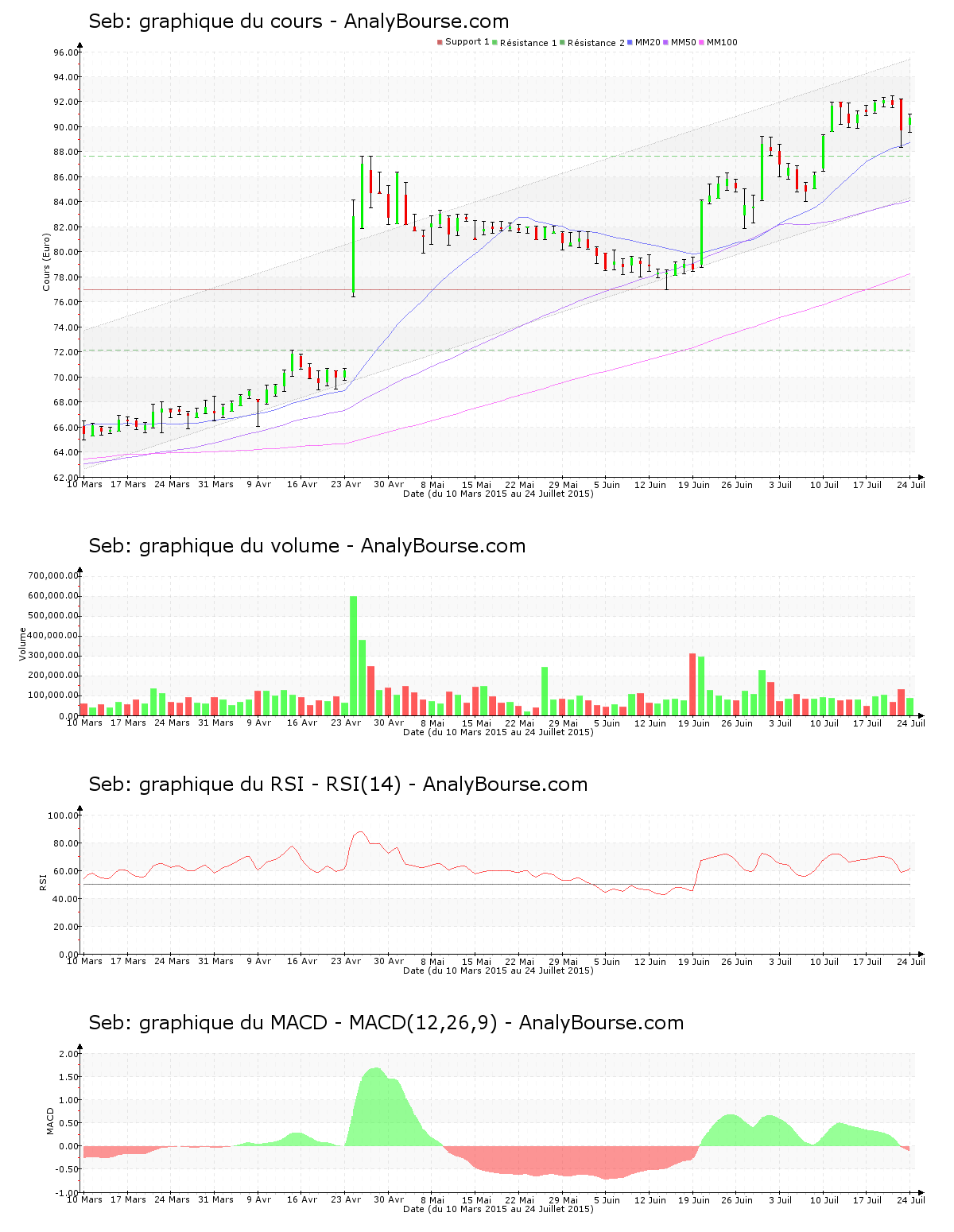
Task: Click the 'Cours (Euro)' y-axis label
Action: [x=46, y=262]
